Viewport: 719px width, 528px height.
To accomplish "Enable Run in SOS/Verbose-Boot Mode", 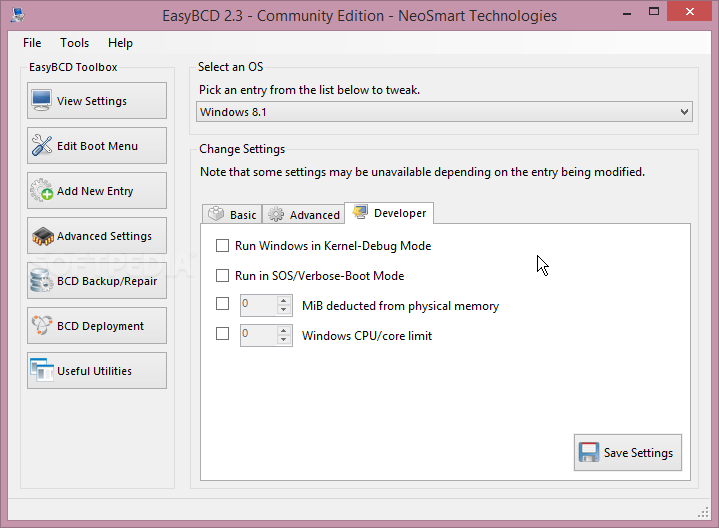I will pos(222,275).
